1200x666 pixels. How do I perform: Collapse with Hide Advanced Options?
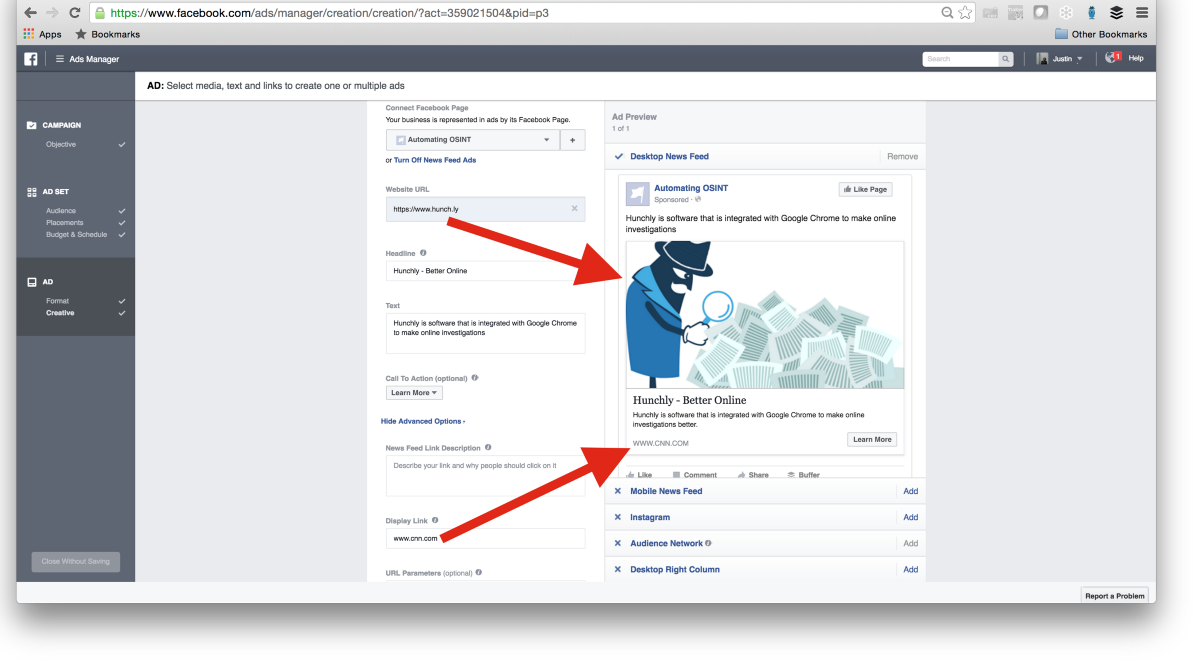(x=423, y=421)
